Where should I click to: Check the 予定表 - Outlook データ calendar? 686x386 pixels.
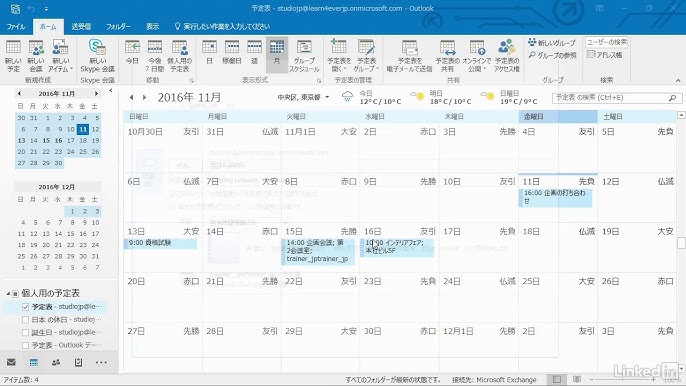(25, 345)
